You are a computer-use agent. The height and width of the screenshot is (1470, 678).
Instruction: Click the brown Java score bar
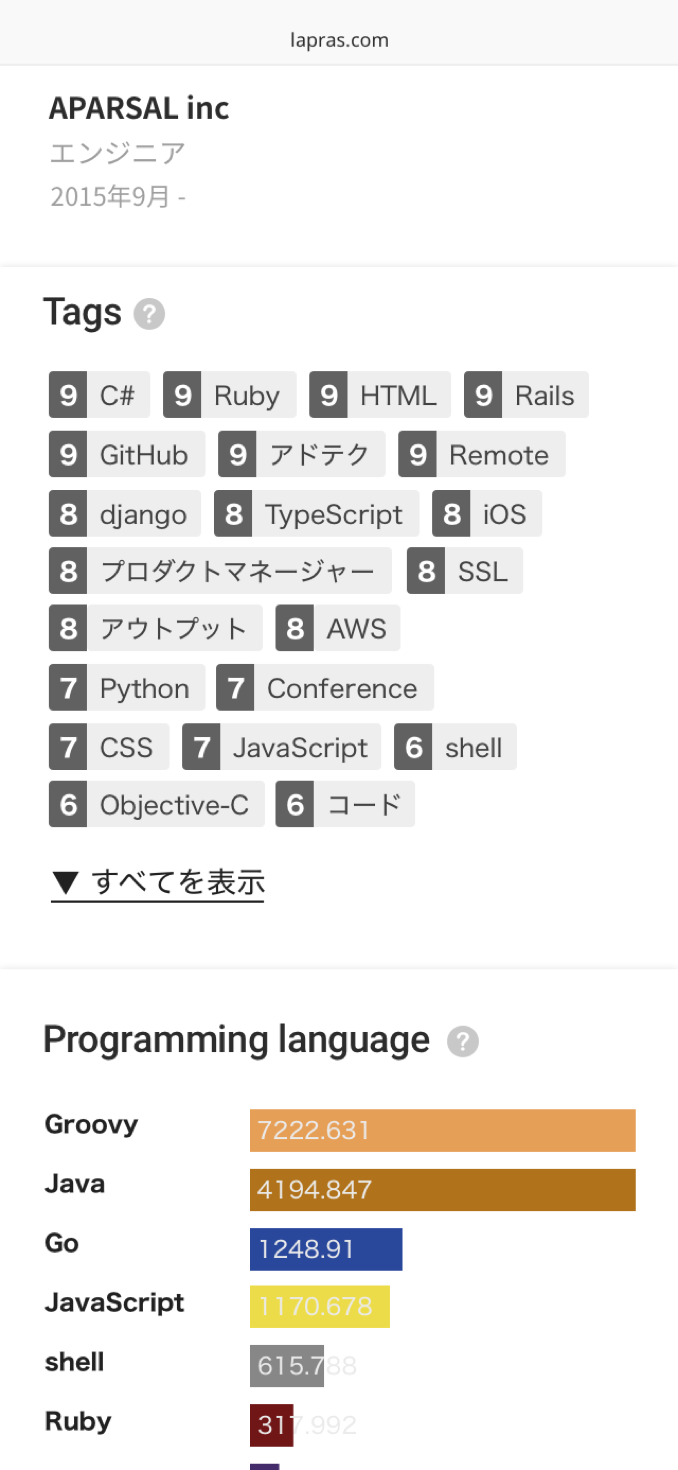click(x=442, y=1190)
